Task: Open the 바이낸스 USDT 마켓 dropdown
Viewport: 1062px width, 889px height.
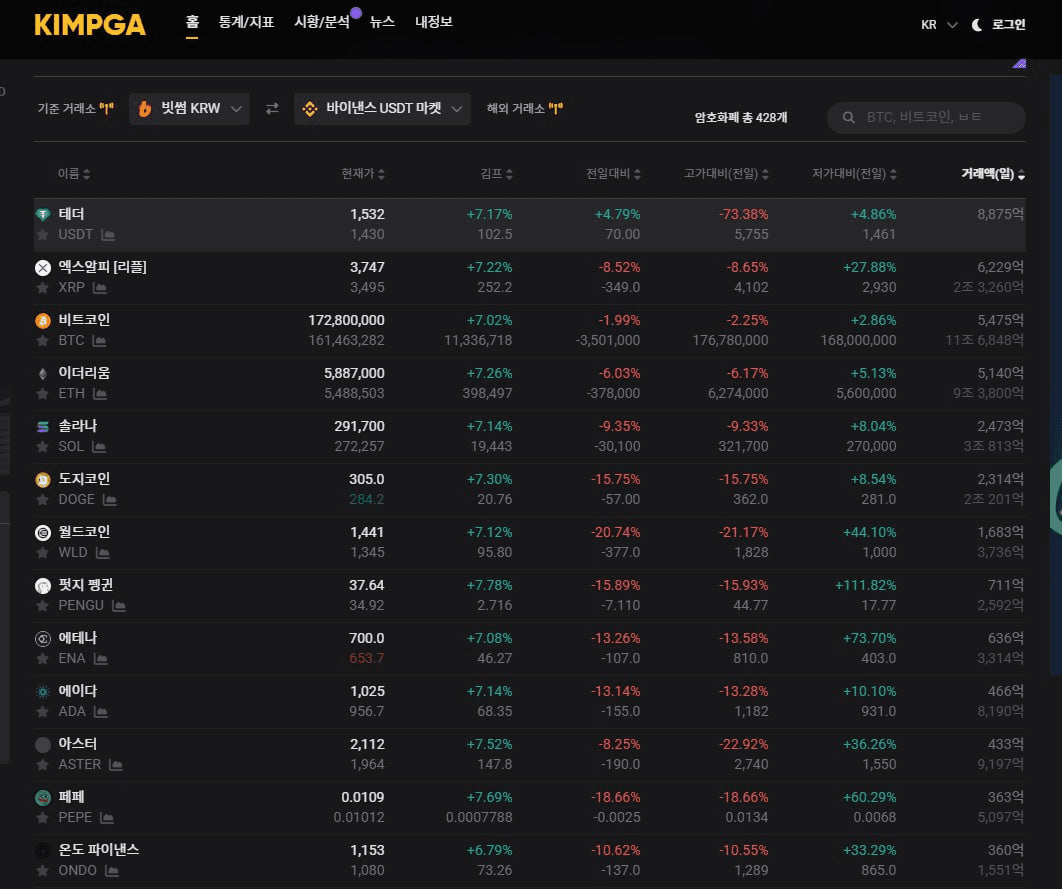Action: (x=382, y=109)
